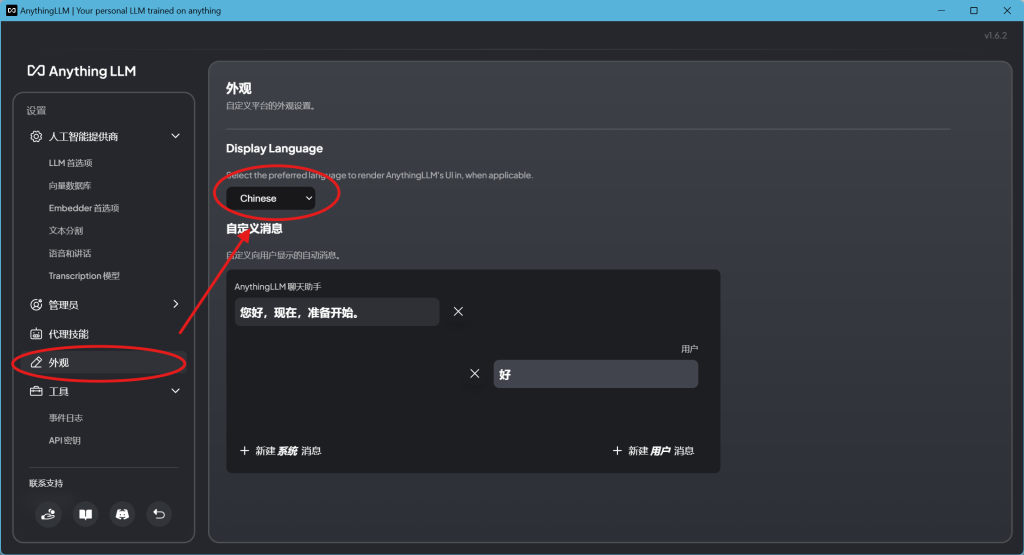Open the Chinese display language dropdown
This screenshot has height=555, width=1024.
tap(271, 198)
